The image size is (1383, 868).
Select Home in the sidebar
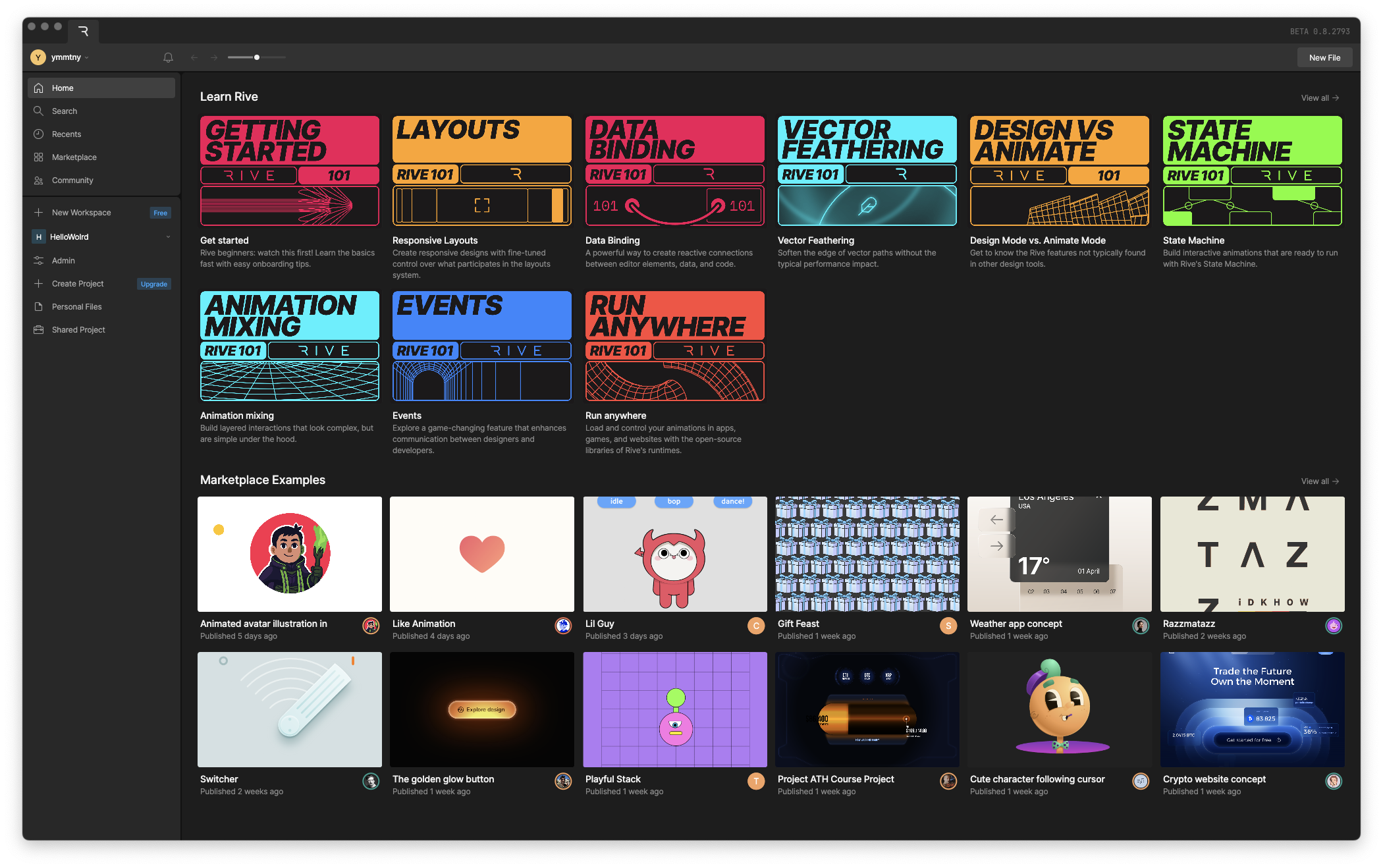click(x=101, y=88)
